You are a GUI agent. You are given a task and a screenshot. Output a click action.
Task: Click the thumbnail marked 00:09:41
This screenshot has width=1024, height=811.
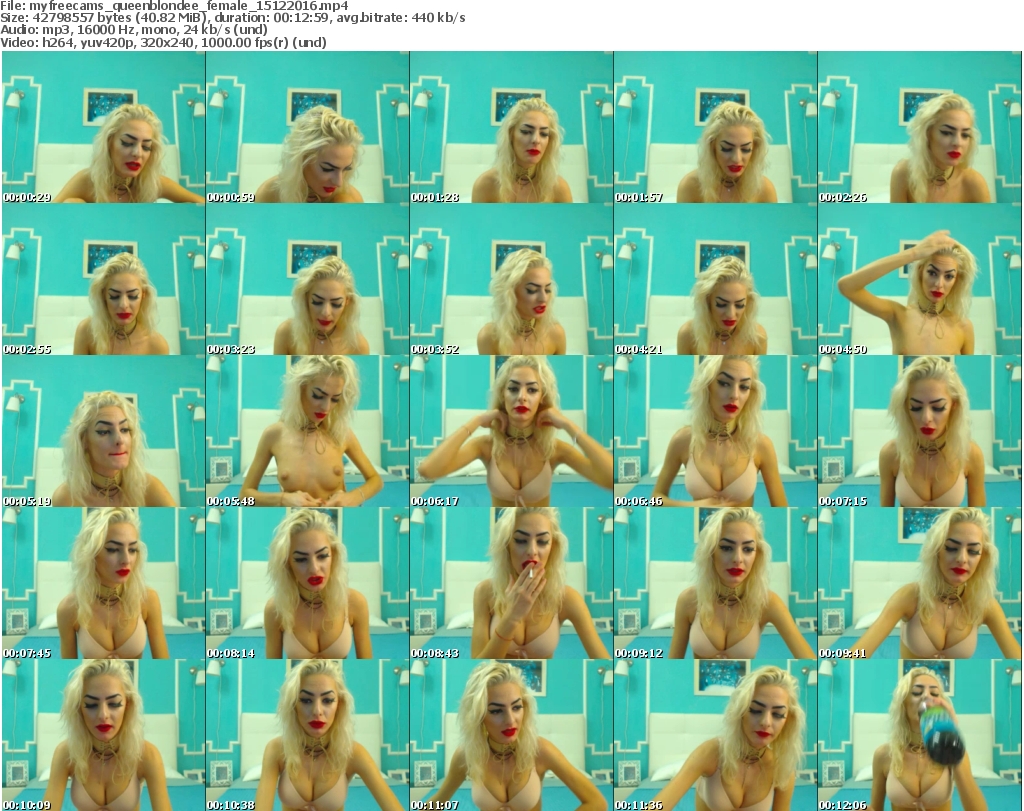[x=920, y=583]
